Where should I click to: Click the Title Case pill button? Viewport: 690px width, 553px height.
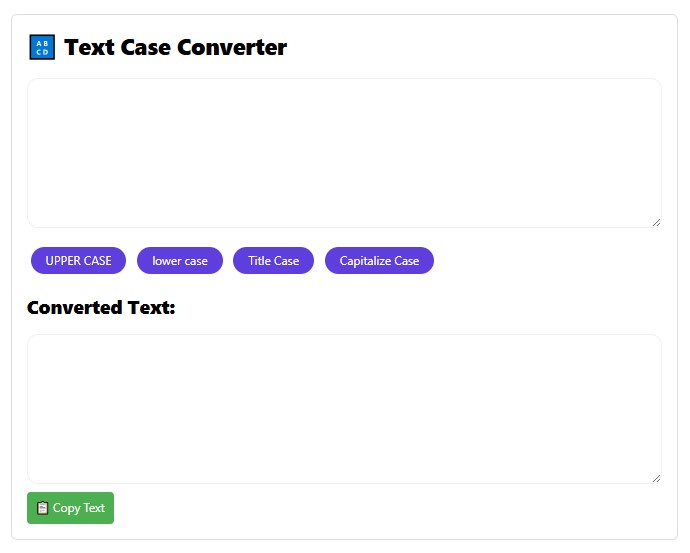[273, 261]
